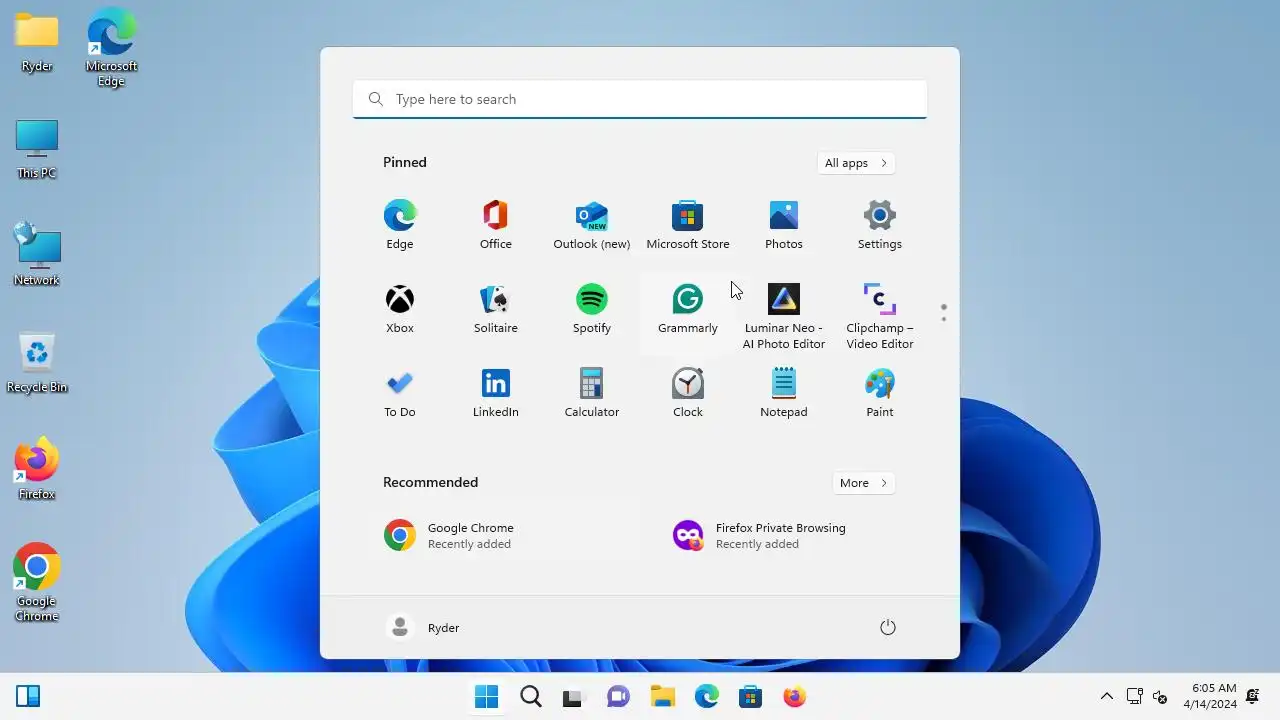Open the Clock app
The image size is (1280, 720).
688,393
